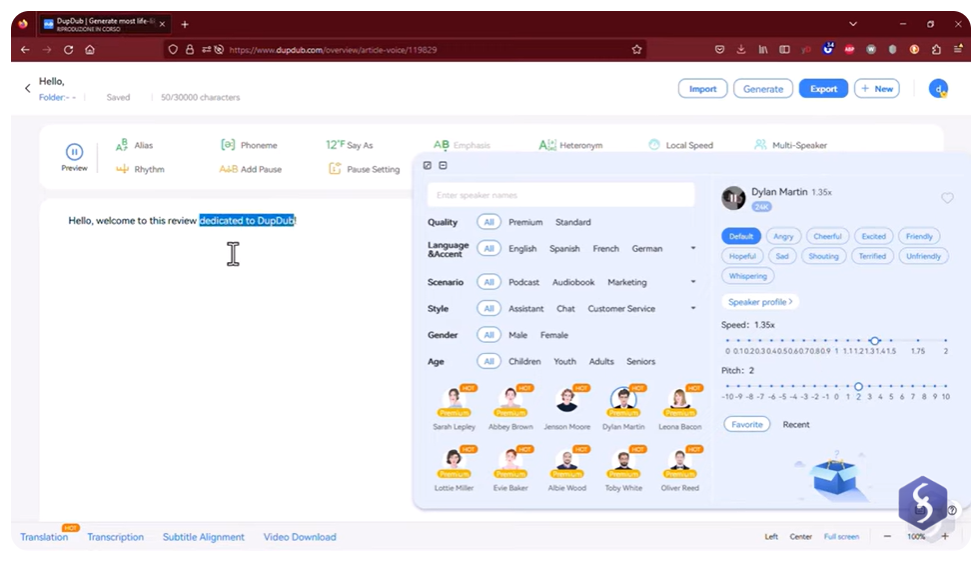Click the speaker name search field

[x=560, y=195]
